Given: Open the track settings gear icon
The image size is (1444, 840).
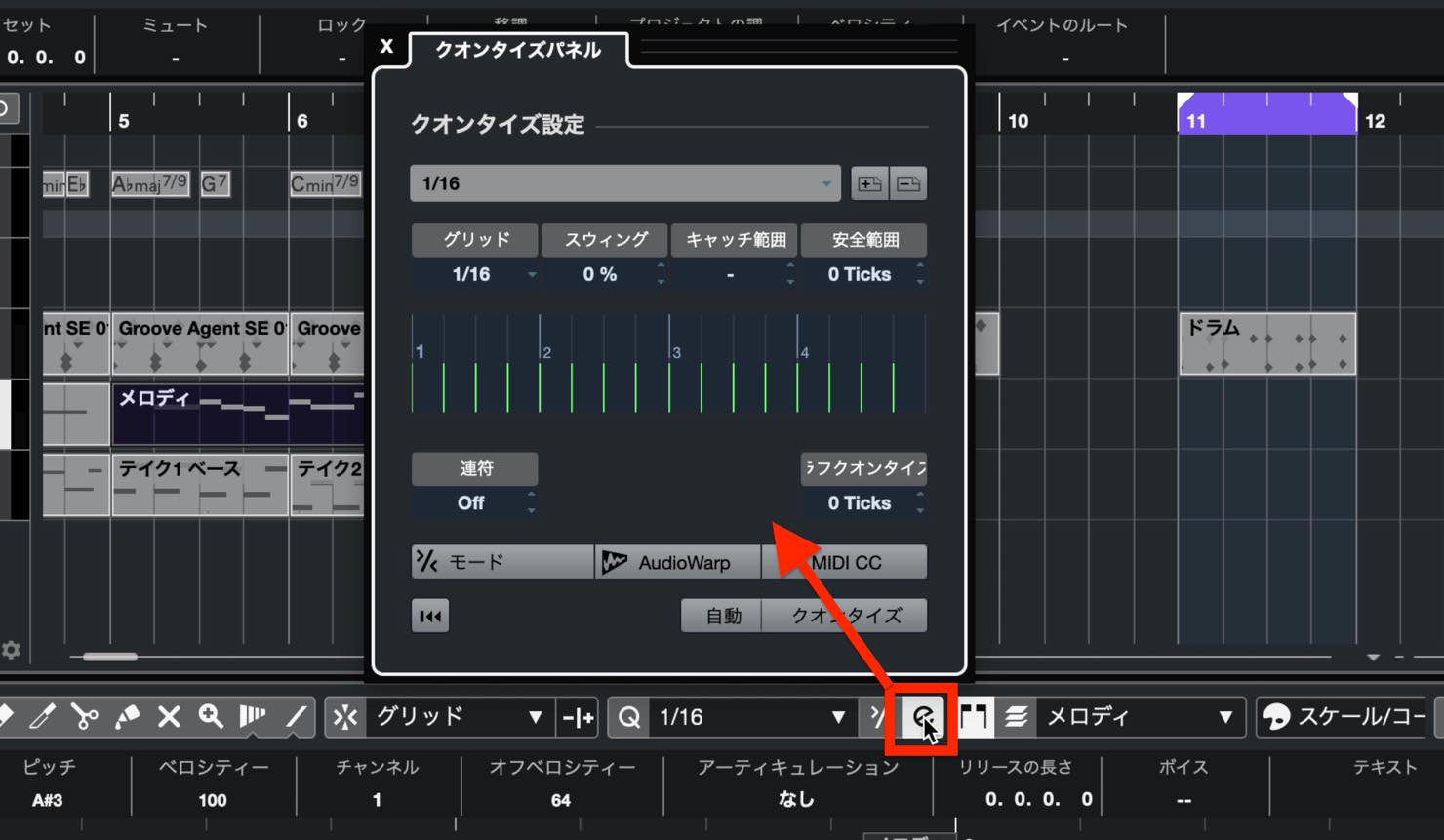Looking at the screenshot, I should tap(11, 650).
